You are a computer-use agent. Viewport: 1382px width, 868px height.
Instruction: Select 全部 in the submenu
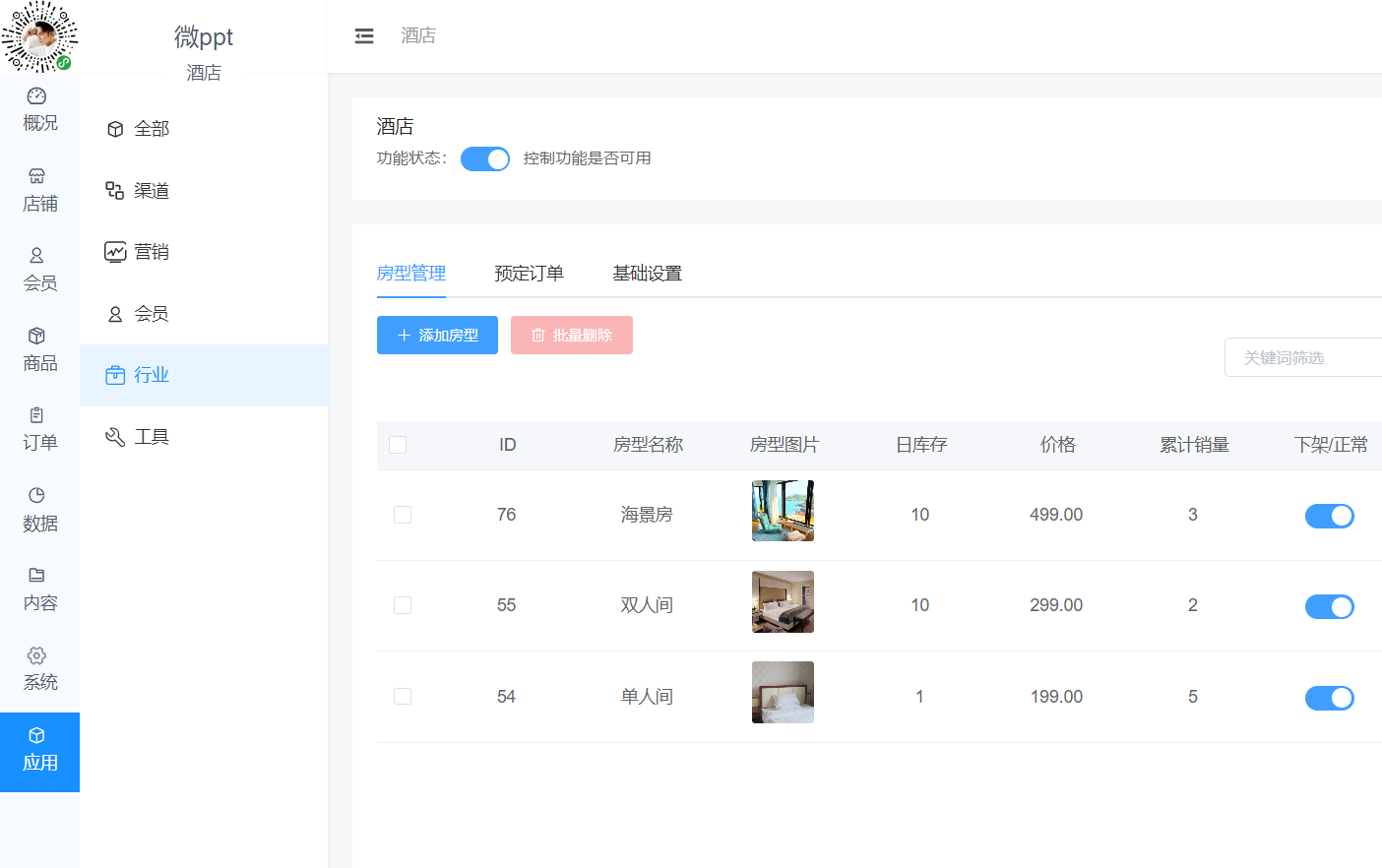pos(204,129)
